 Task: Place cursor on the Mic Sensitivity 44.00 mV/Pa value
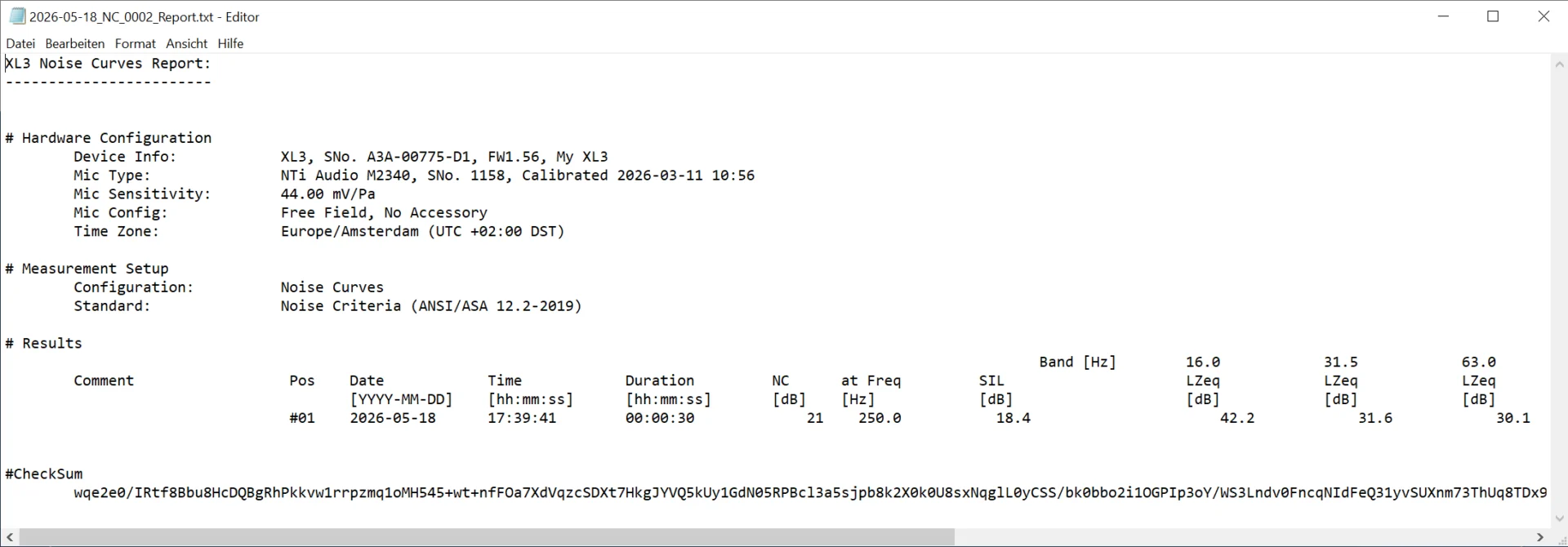[x=327, y=193]
